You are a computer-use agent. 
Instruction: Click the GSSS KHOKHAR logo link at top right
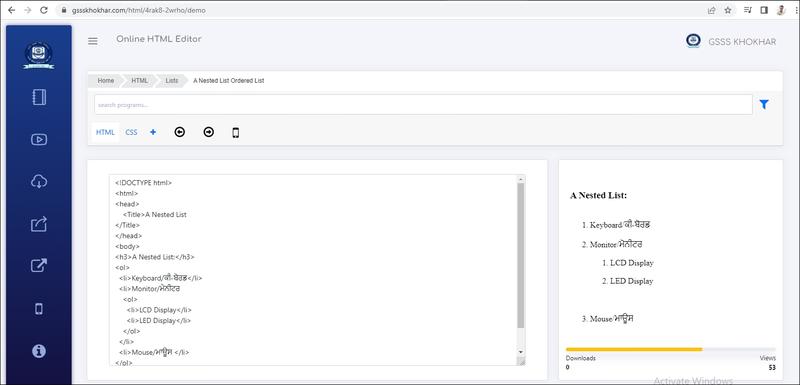(x=731, y=42)
